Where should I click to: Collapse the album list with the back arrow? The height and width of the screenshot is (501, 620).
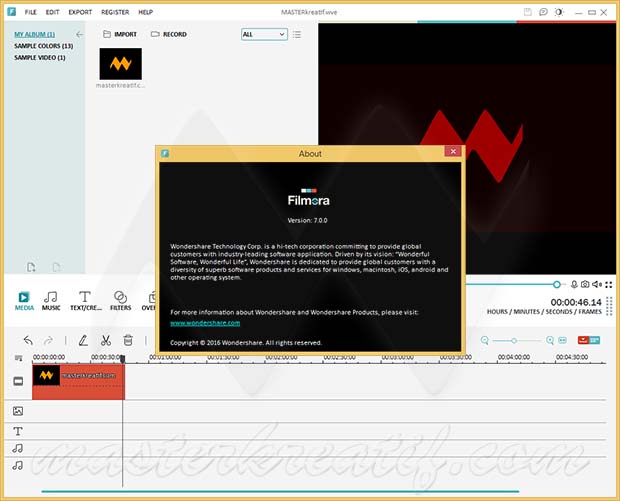[x=79, y=34]
